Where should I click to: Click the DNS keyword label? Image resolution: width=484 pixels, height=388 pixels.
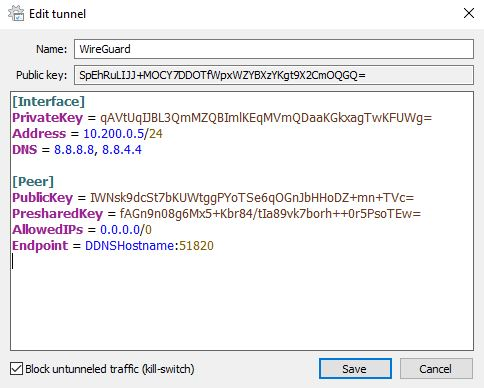(25, 150)
